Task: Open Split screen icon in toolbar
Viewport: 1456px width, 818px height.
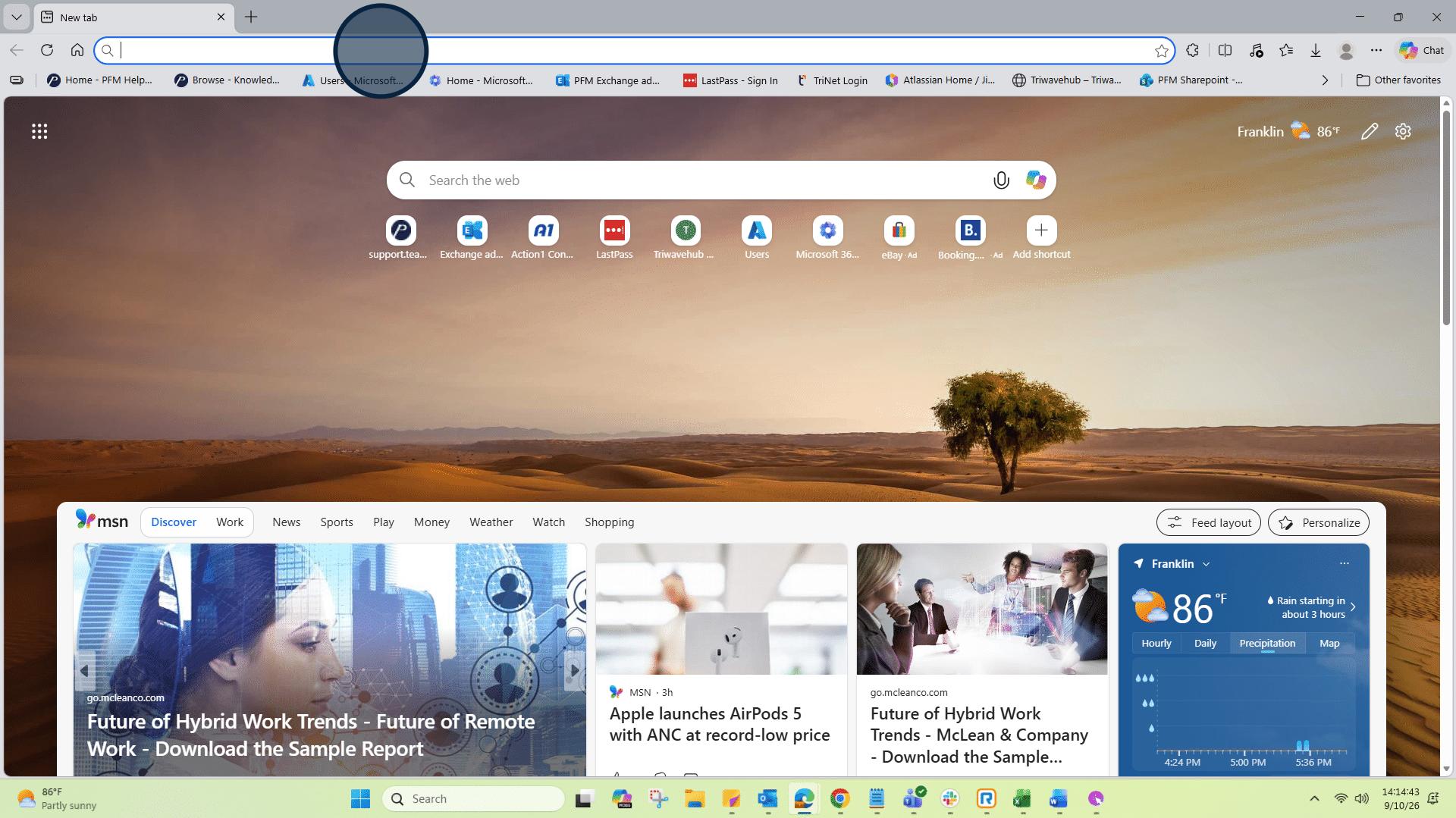Action: click(1225, 50)
